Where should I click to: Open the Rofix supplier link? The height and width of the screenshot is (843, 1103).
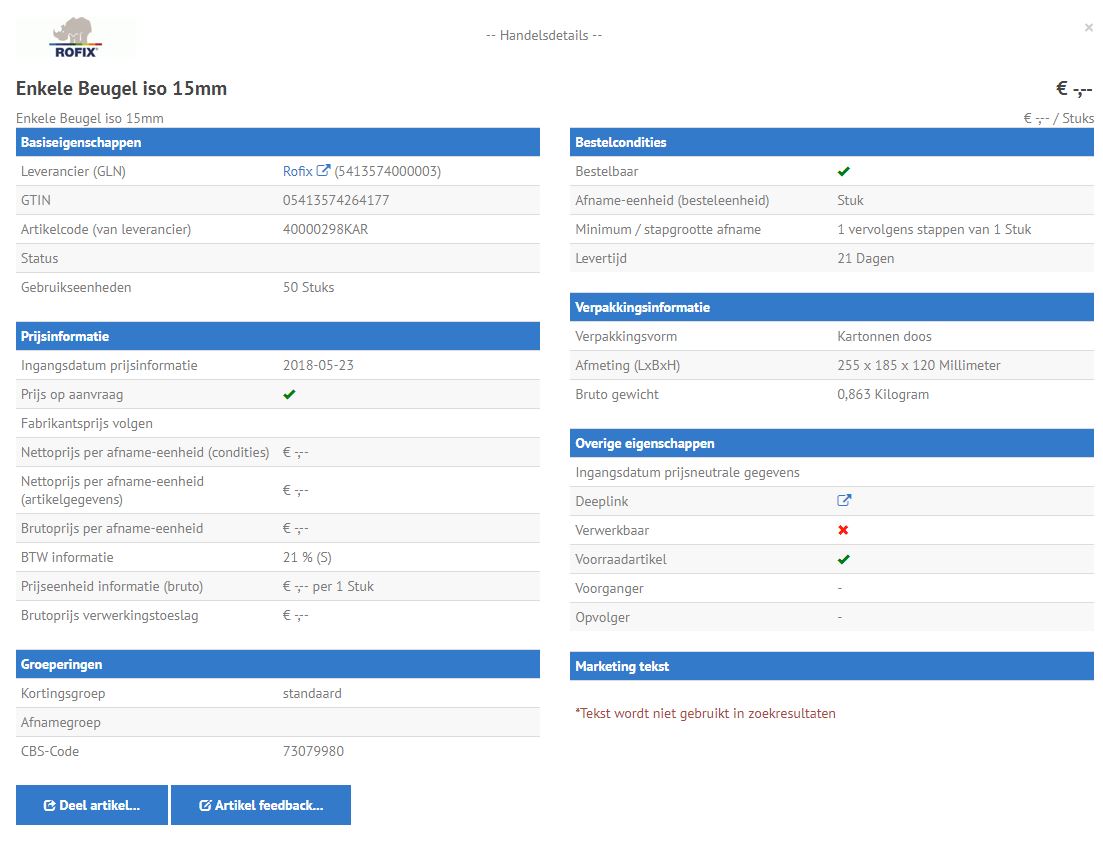coord(297,171)
